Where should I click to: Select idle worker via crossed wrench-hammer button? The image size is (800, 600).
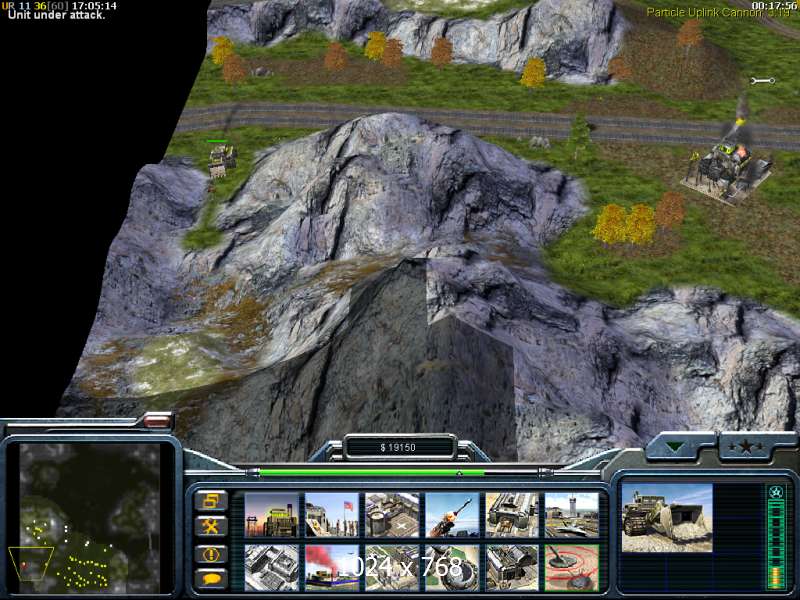pos(211,526)
